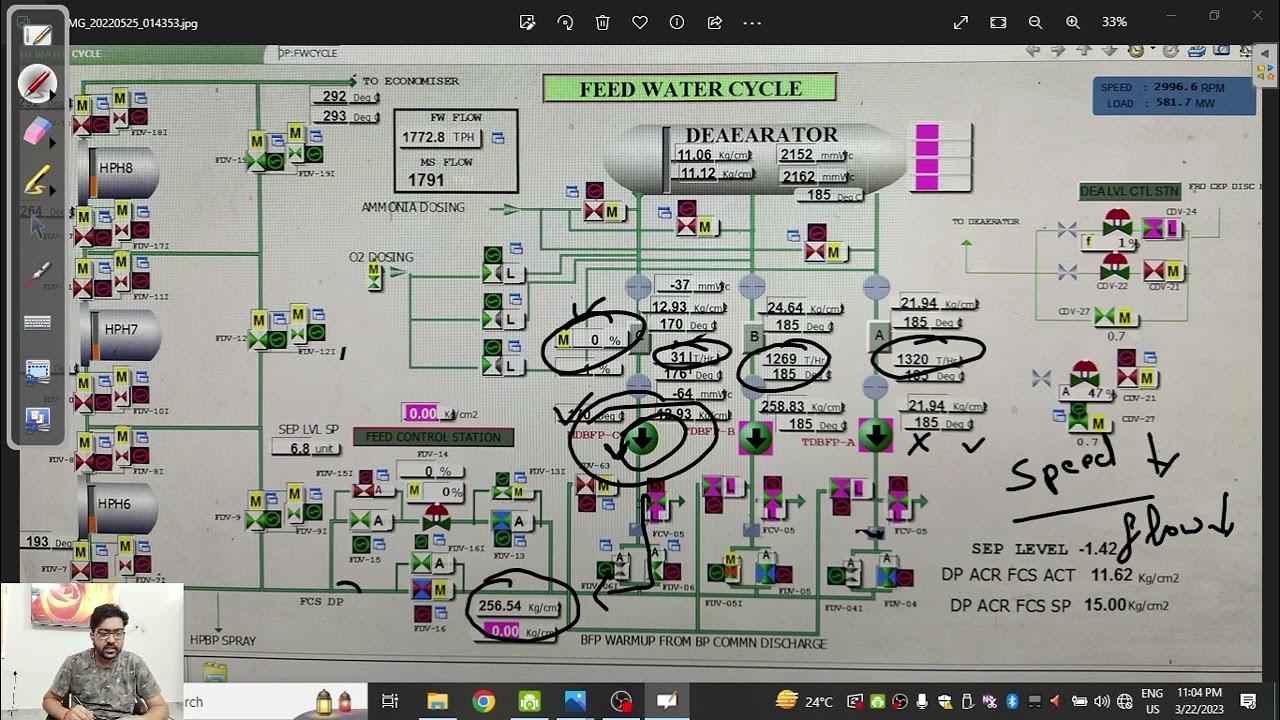Open the FEED CONTROL STATION button
Image resolution: width=1280 pixels, height=720 pixels.
click(433, 437)
